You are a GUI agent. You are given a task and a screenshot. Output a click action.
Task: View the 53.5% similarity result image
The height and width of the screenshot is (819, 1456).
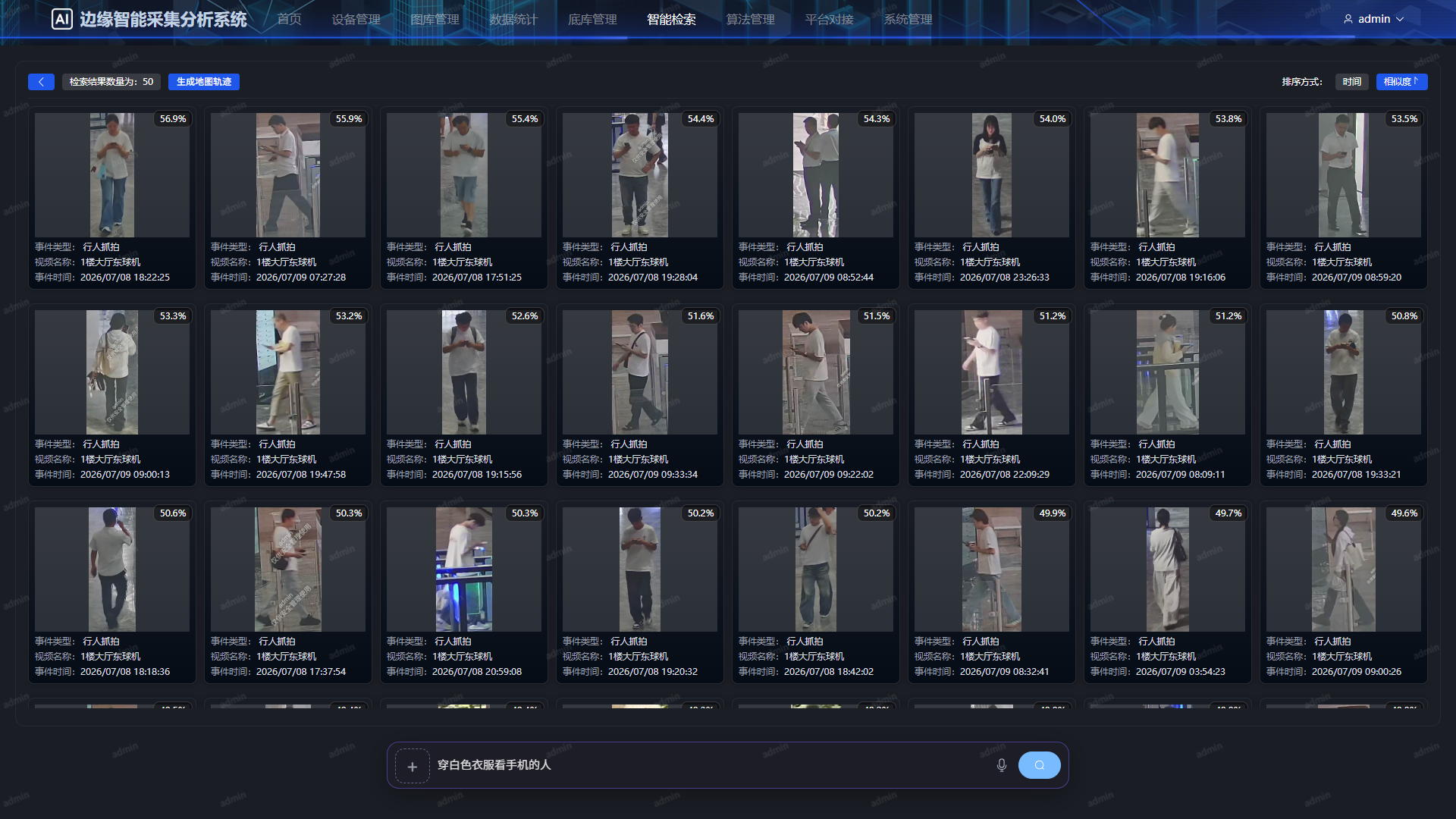1344,175
